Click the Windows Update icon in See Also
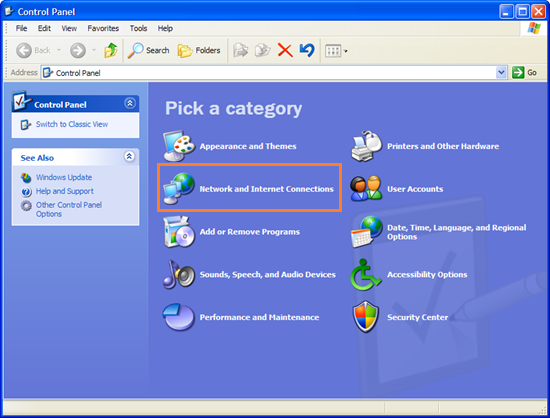The width and height of the screenshot is (550, 418). 26,178
